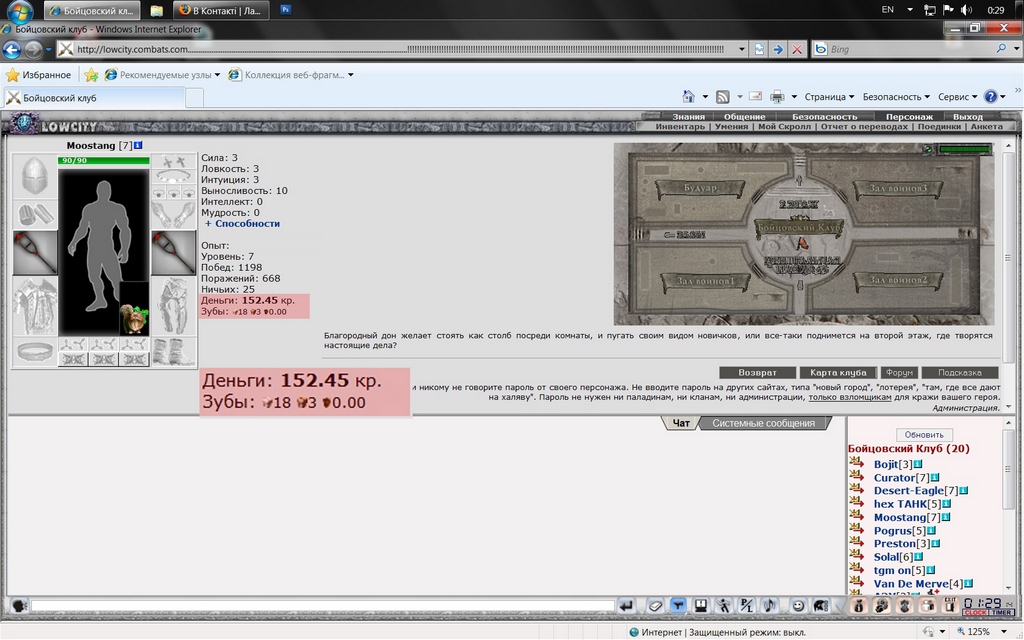Click the necklace equipment slot
Screen dimensions: 1024x640
(174, 176)
